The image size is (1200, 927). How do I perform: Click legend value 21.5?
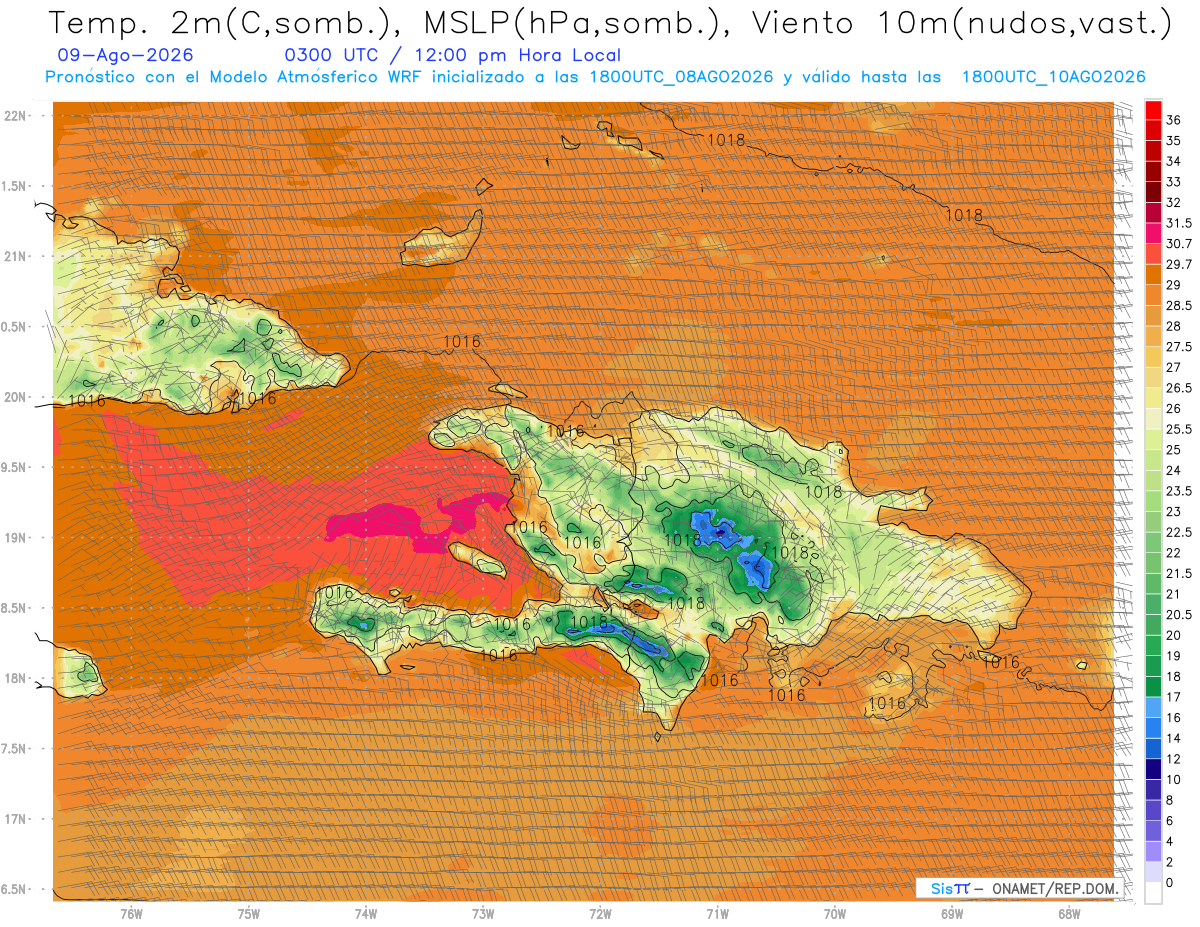tap(1178, 573)
